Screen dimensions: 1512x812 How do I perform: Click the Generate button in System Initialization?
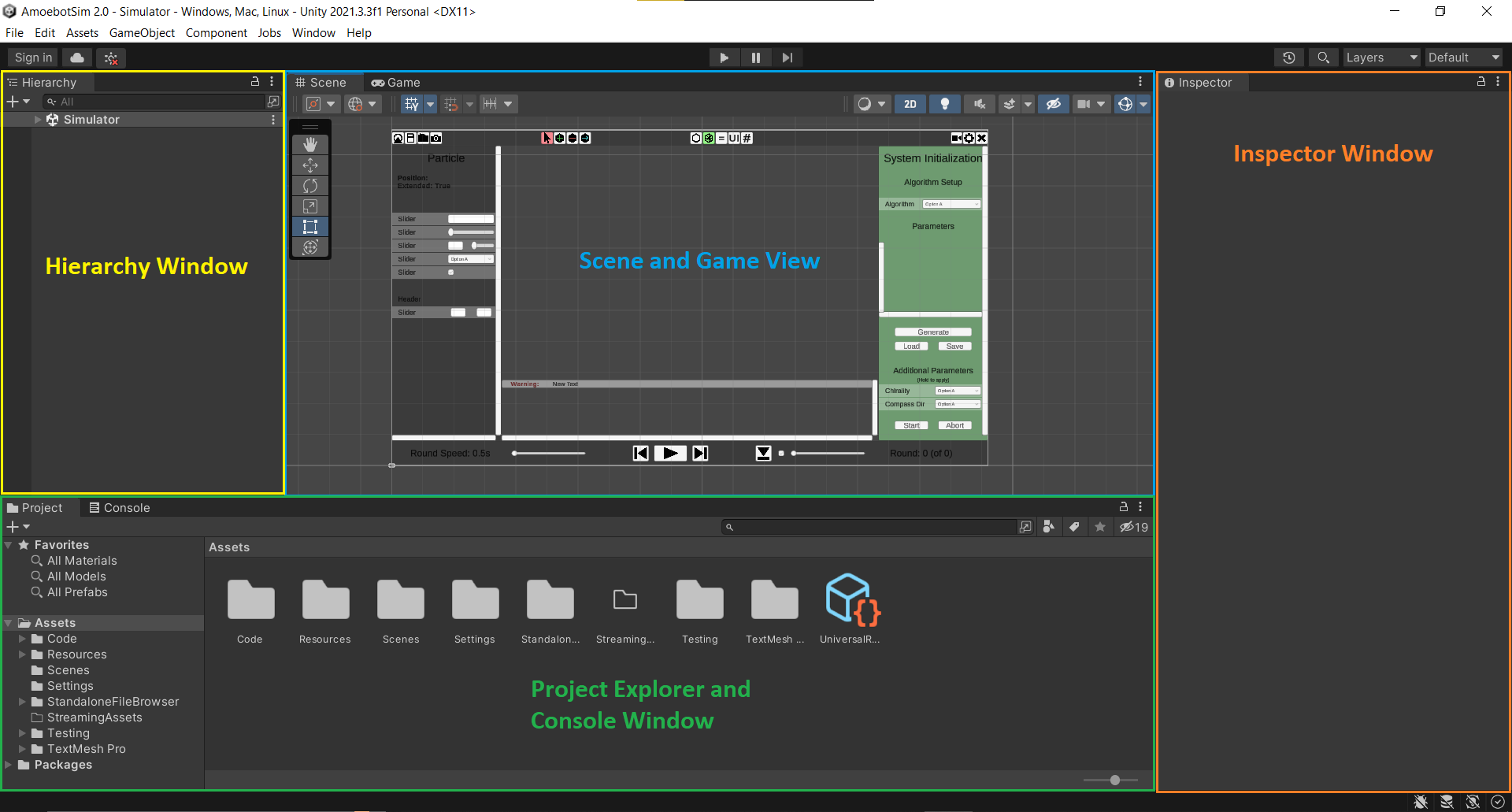pyautogui.click(x=933, y=332)
